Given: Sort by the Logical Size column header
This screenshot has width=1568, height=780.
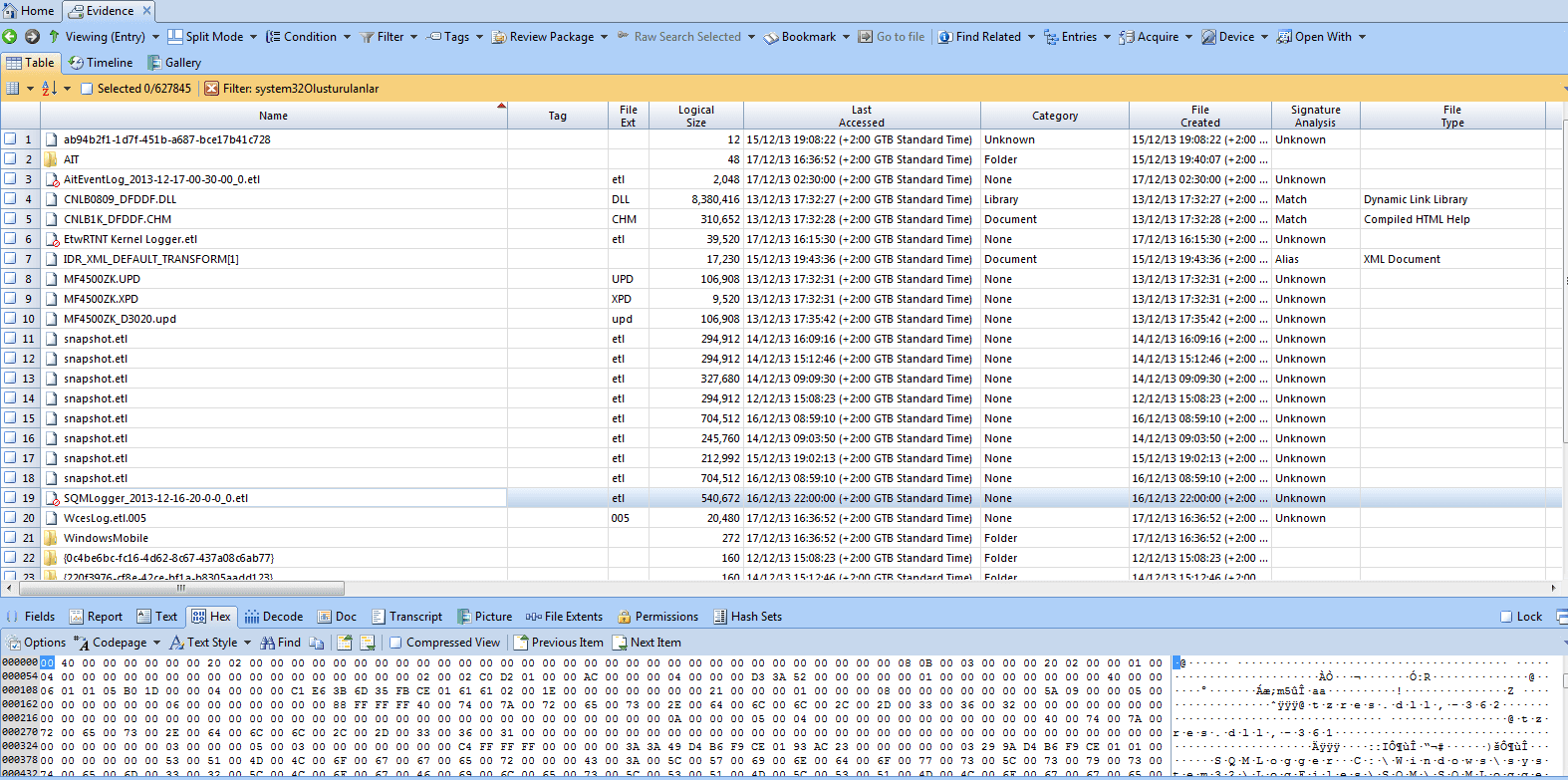Looking at the screenshot, I should (695, 116).
